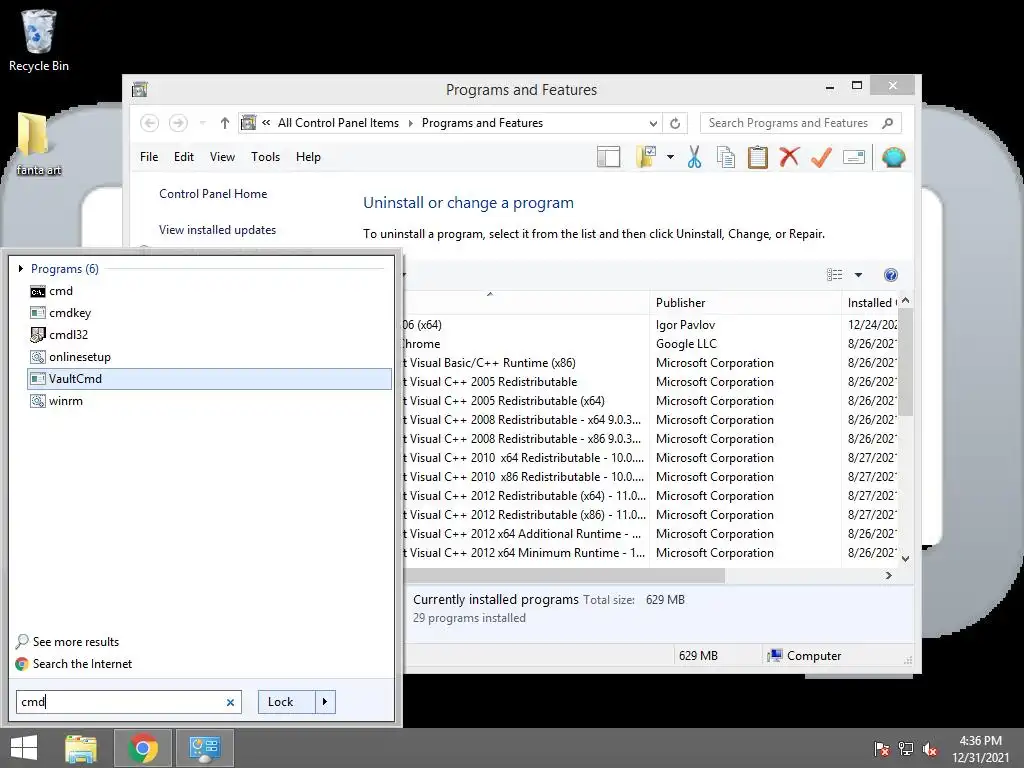Click the Paste clipboard icon
1024x768 pixels.
[x=758, y=157]
